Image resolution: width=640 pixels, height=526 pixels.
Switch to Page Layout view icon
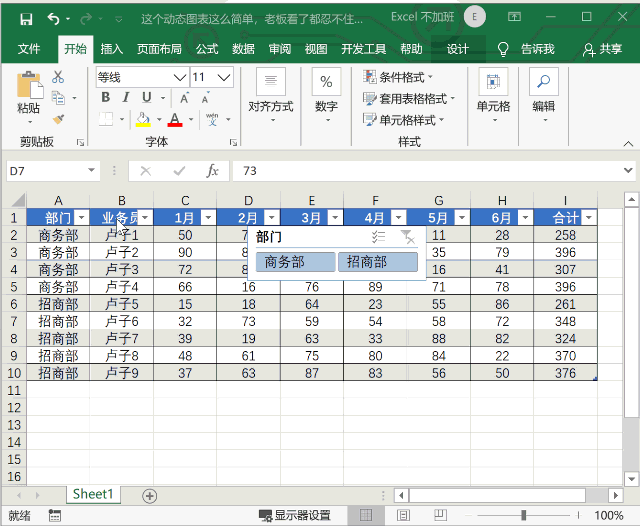point(403,515)
